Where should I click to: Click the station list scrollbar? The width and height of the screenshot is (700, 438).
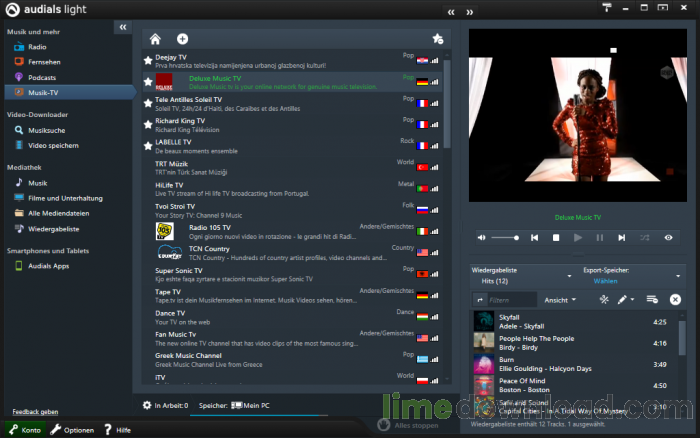coord(447,104)
